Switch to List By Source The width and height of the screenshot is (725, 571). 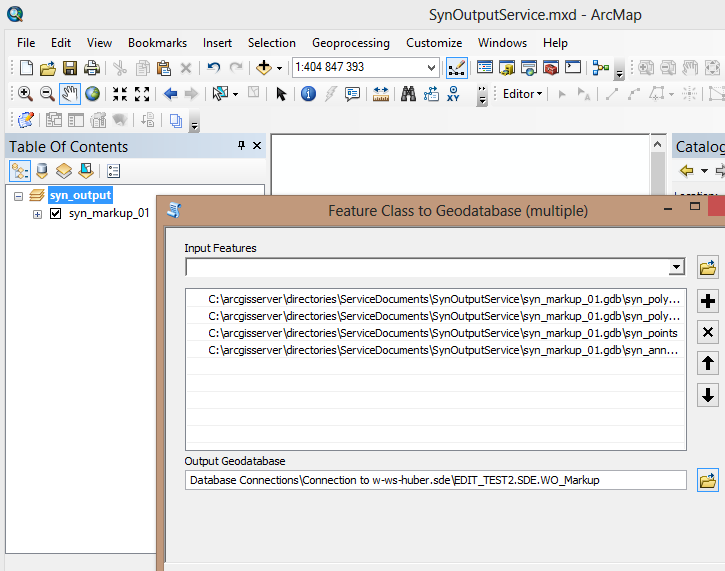point(42,171)
